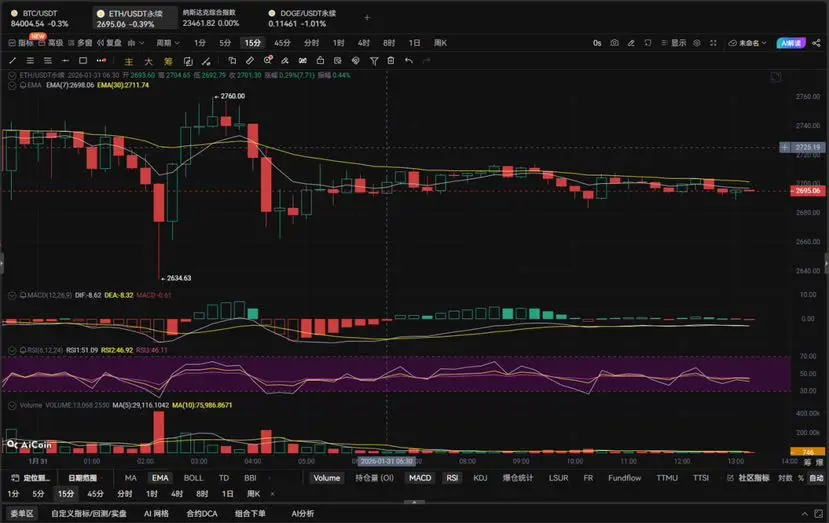Open 复盘 replay mode
This screenshot has height=523, width=829.
pyautogui.click(x=109, y=43)
